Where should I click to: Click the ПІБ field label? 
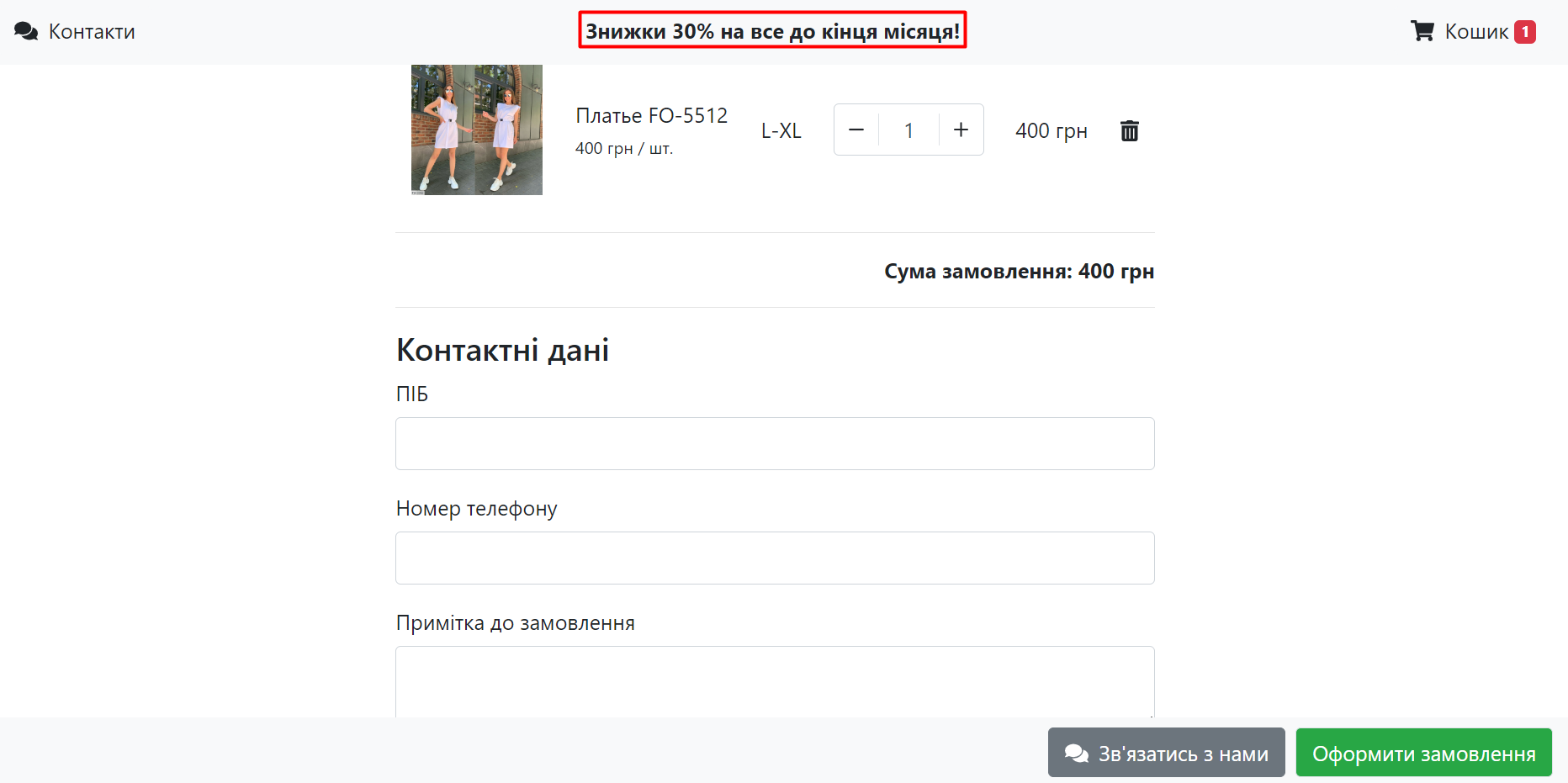(x=412, y=394)
